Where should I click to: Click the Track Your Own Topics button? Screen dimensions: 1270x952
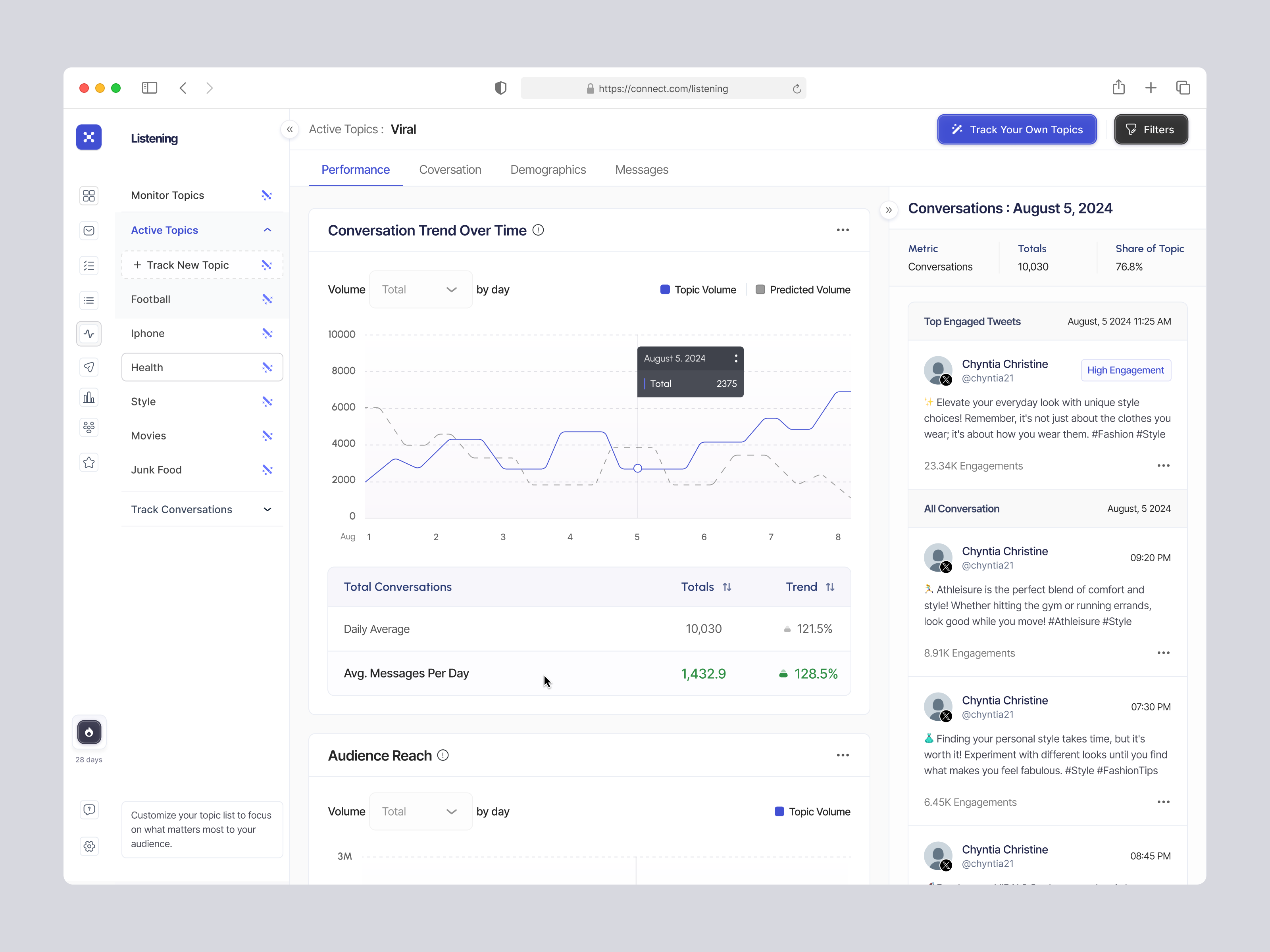pos(1016,129)
